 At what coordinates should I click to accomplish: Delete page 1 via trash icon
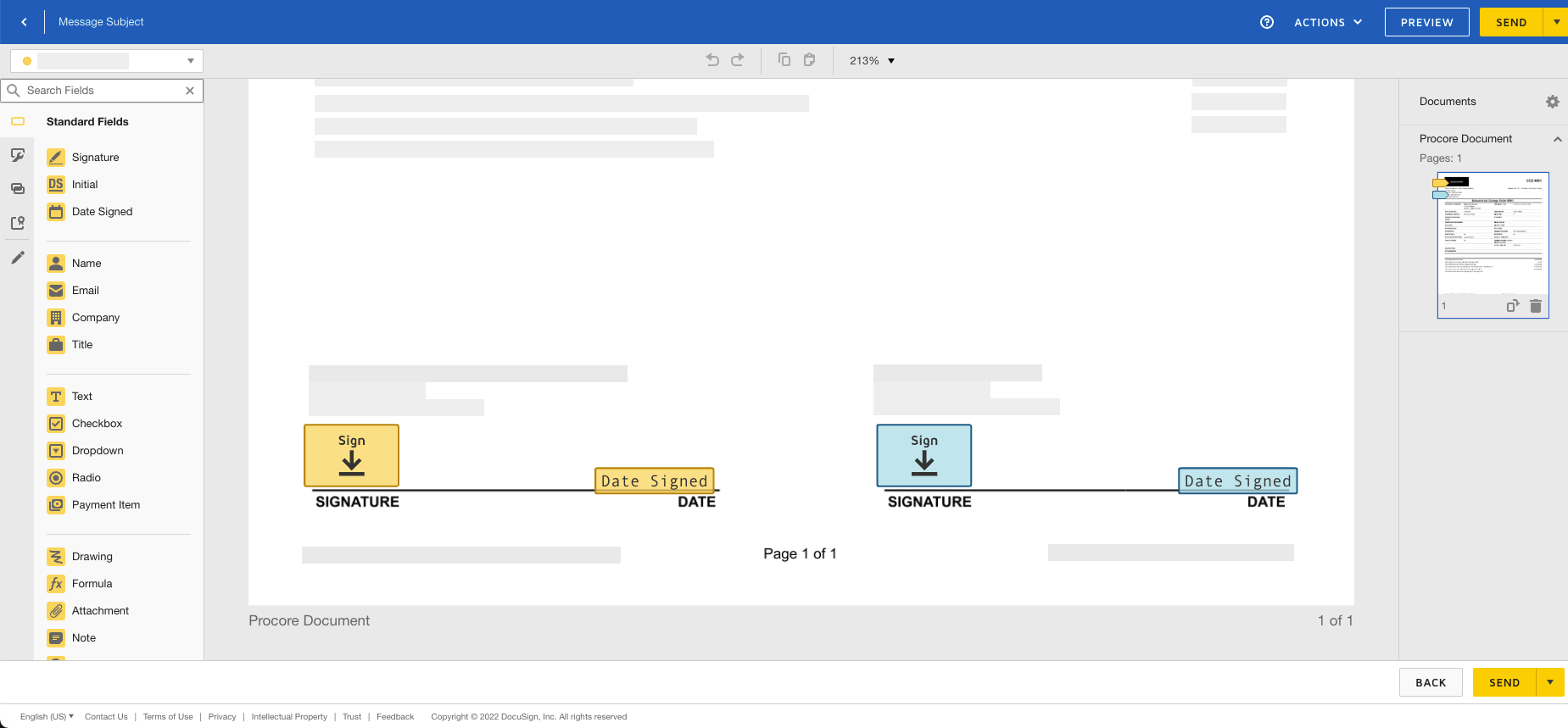[1536, 306]
